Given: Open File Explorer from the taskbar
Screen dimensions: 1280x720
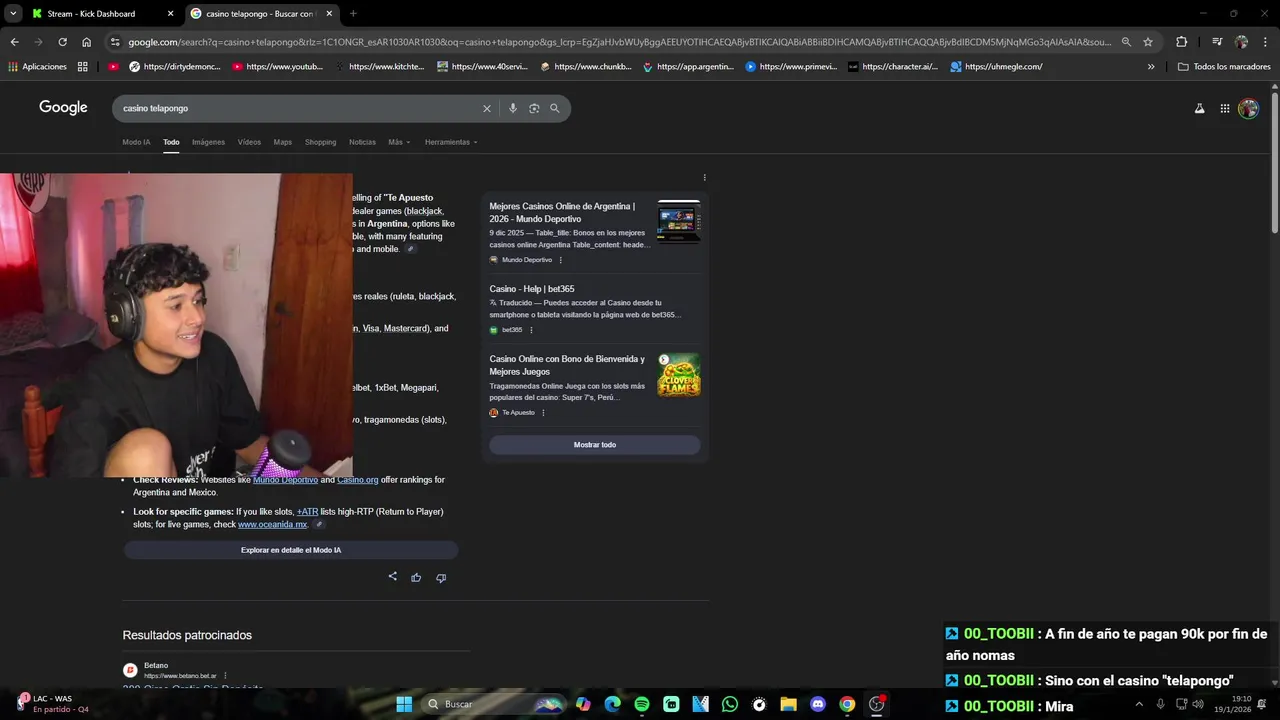Looking at the screenshot, I should click(788, 704).
